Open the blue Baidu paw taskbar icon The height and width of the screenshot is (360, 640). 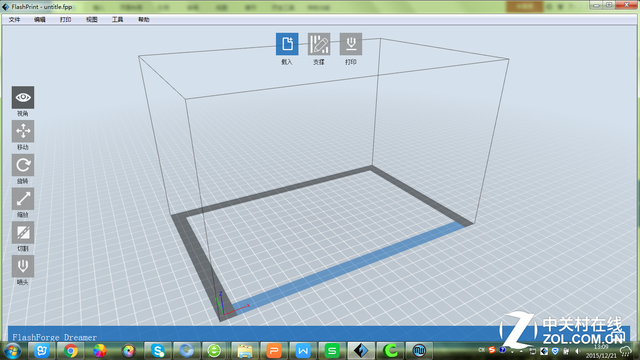click(x=41, y=351)
